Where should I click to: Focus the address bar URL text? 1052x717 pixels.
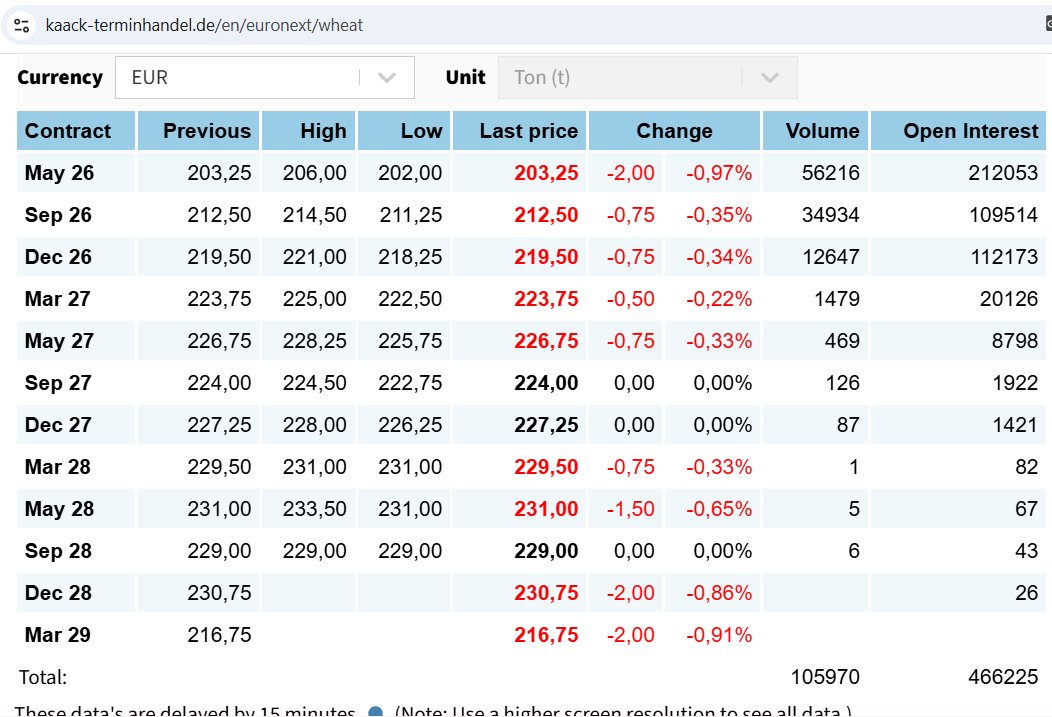click(x=205, y=25)
